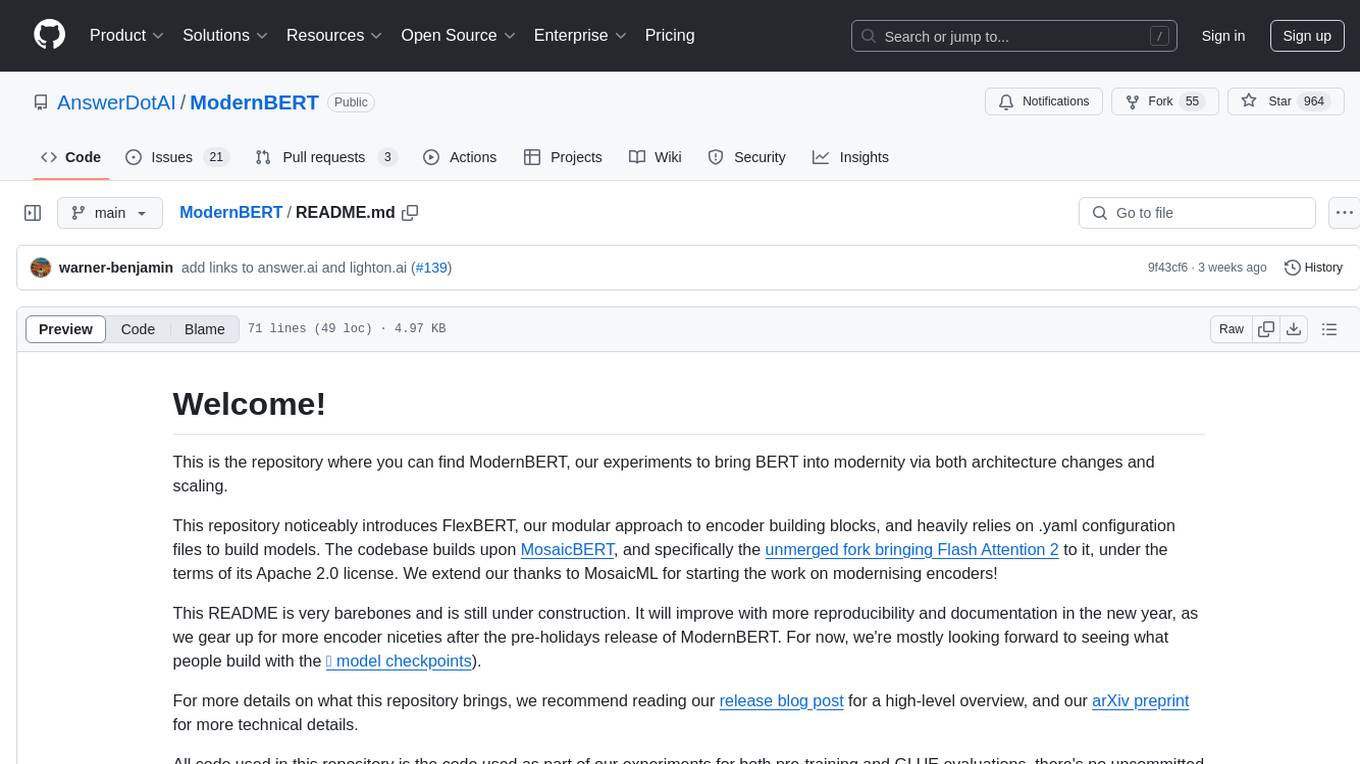Click the repository icon before AnswerDotAI
The image size is (1360, 764).
click(x=41, y=102)
